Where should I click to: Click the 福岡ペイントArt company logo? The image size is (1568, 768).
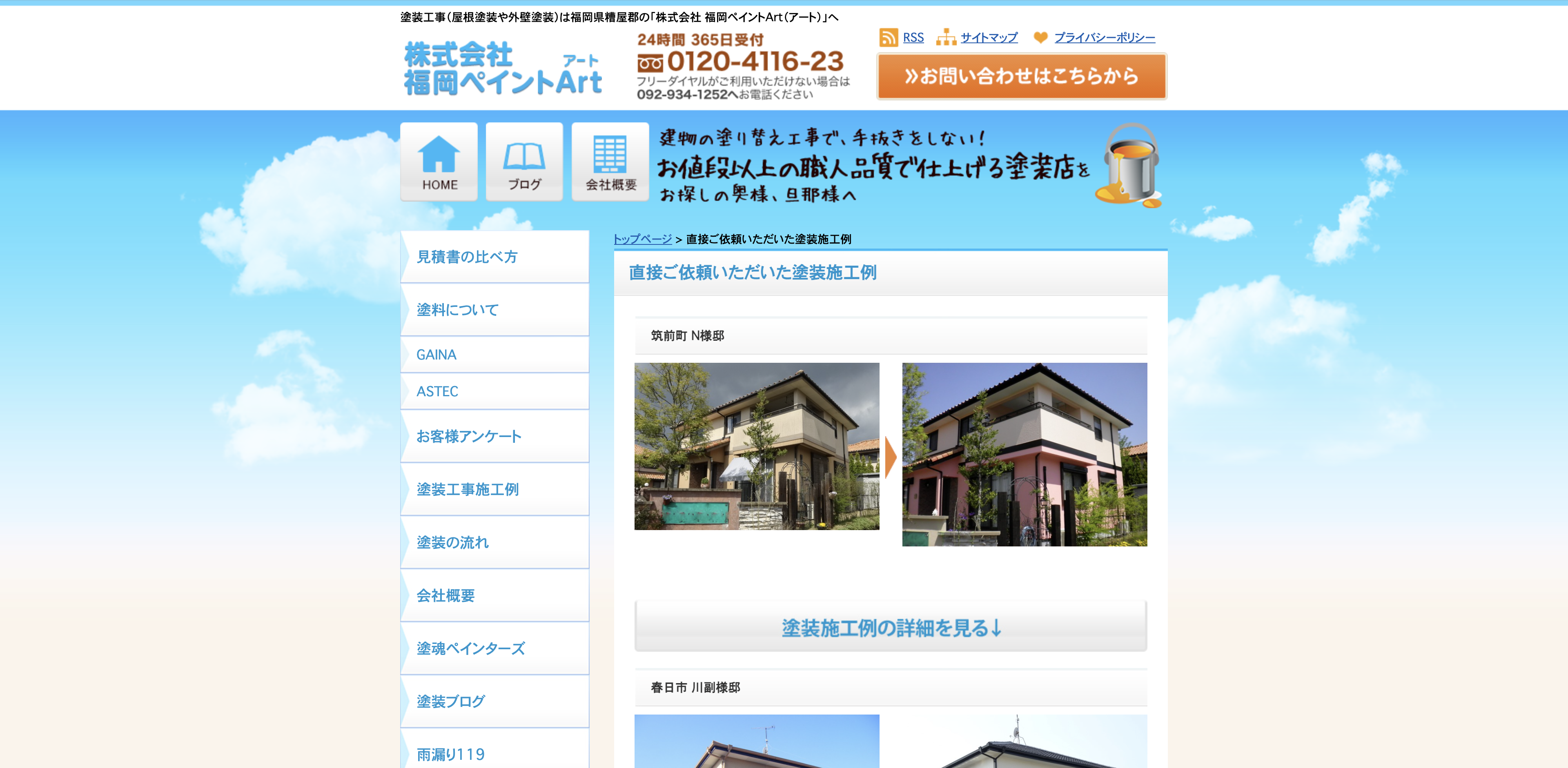click(503, 69)
